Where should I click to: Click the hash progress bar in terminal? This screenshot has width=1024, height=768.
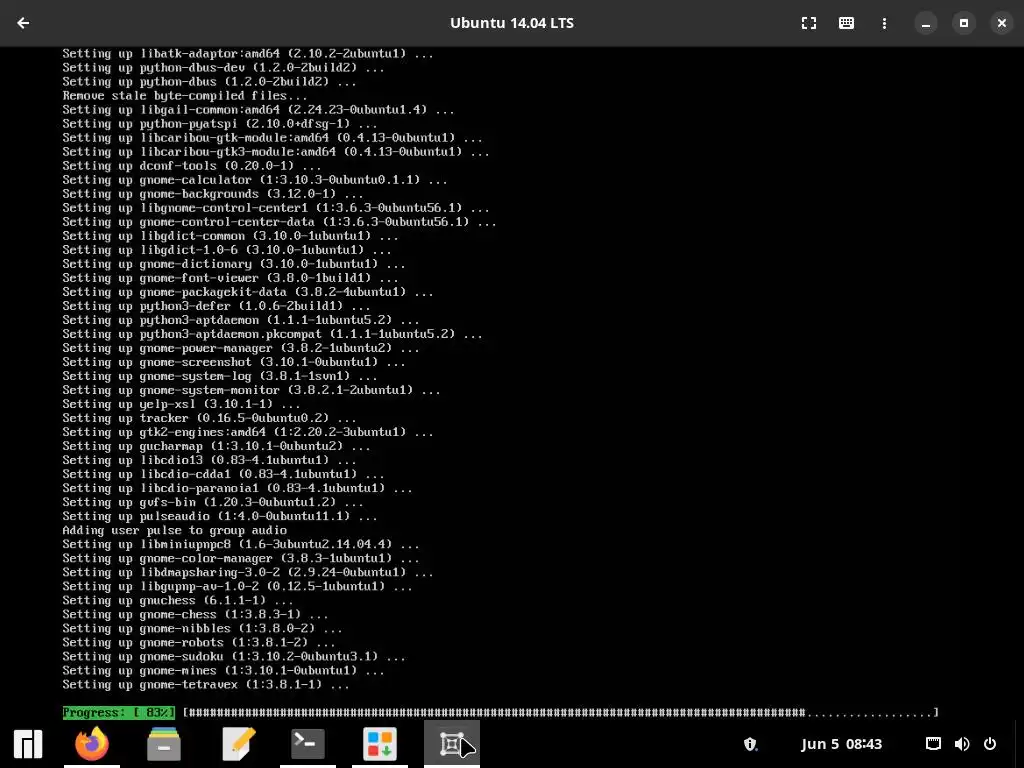(x=560, y=712)
